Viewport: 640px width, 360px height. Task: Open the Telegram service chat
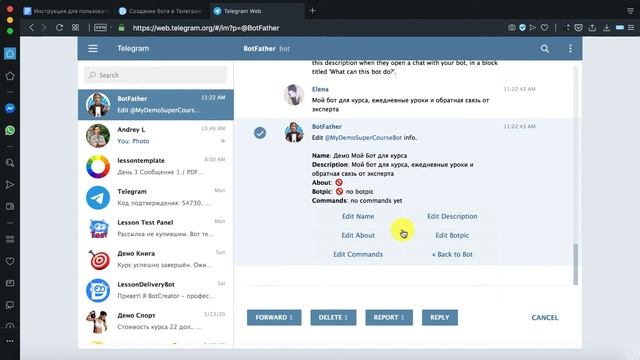click(156, 198)
